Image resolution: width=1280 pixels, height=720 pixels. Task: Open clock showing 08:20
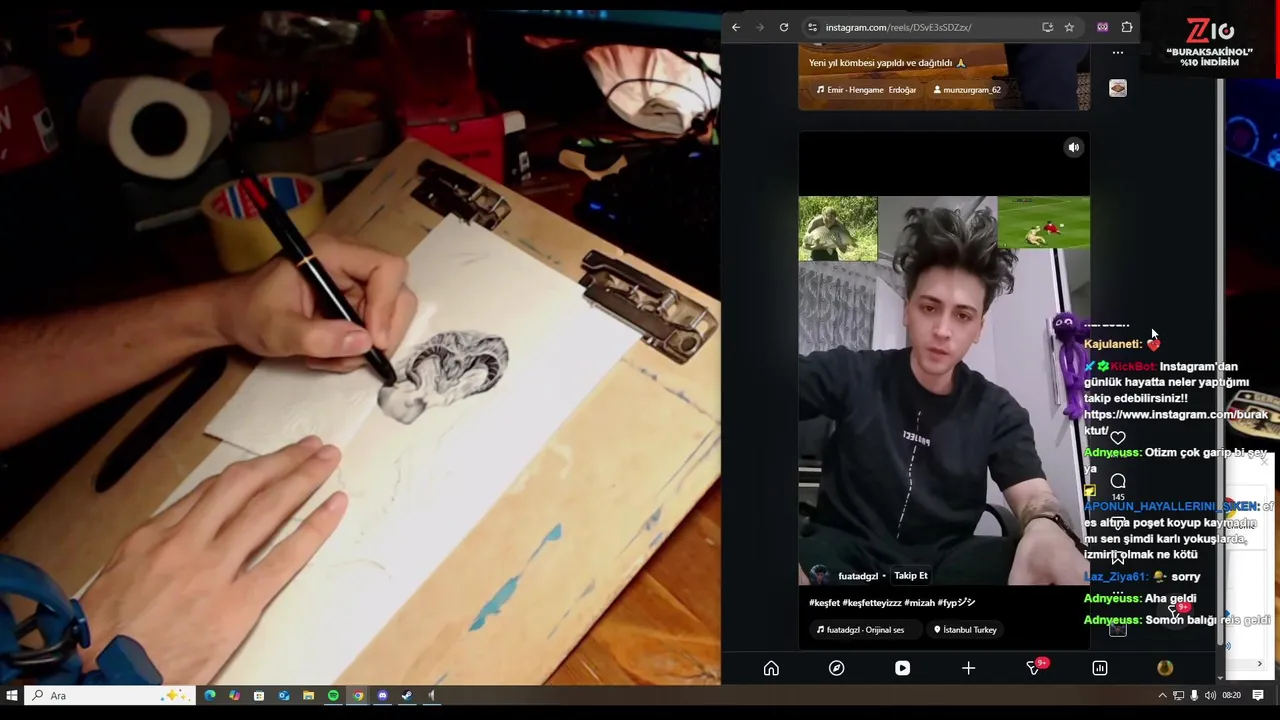click(1231, 696)
